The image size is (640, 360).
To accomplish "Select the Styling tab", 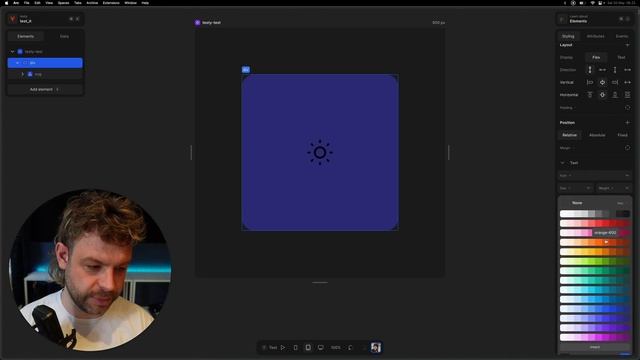I will click(568, 36).
